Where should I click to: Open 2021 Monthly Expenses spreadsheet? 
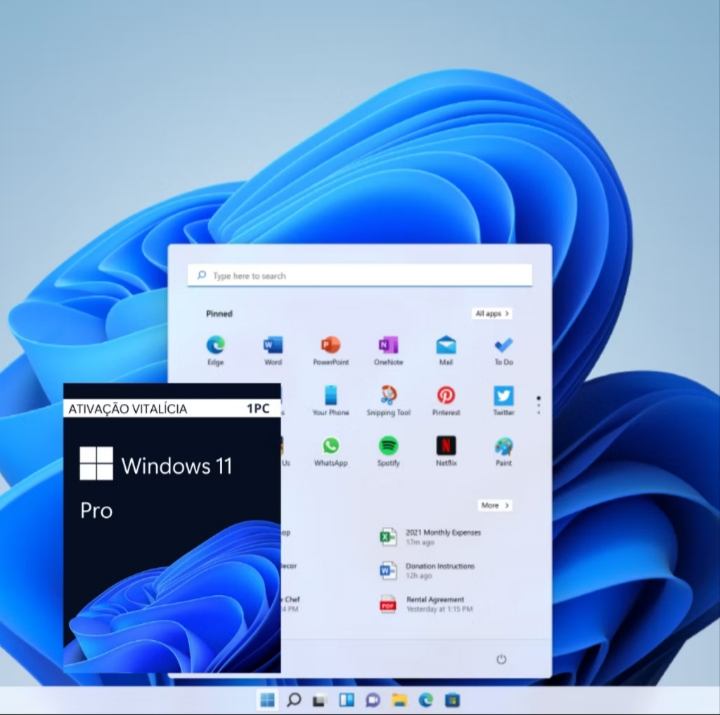(x=430, y=537)
